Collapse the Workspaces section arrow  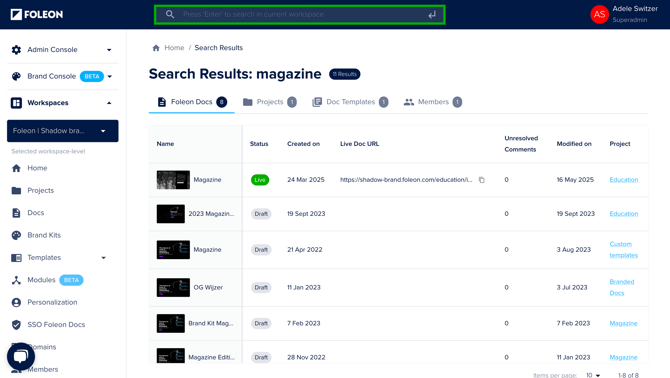[x=109, y=103]
